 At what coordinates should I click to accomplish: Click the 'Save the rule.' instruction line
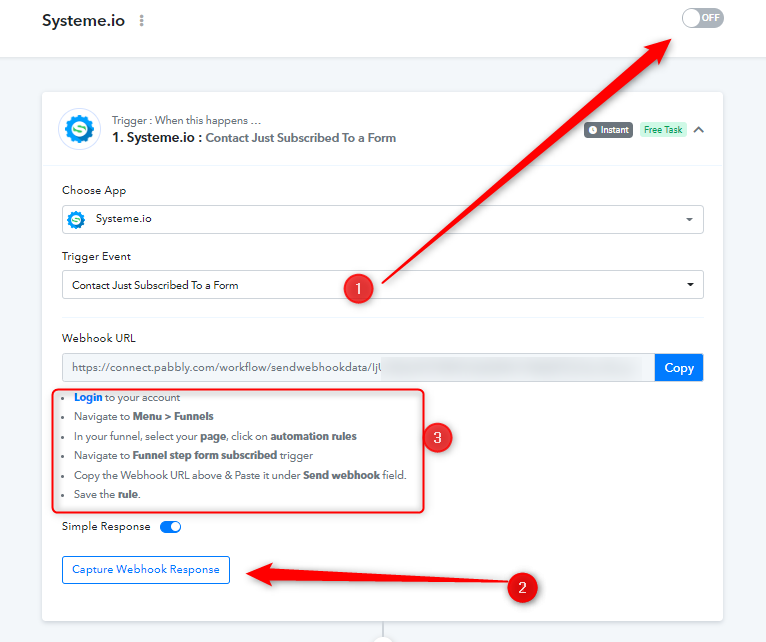pyautogui.click(x=107, y=494)
